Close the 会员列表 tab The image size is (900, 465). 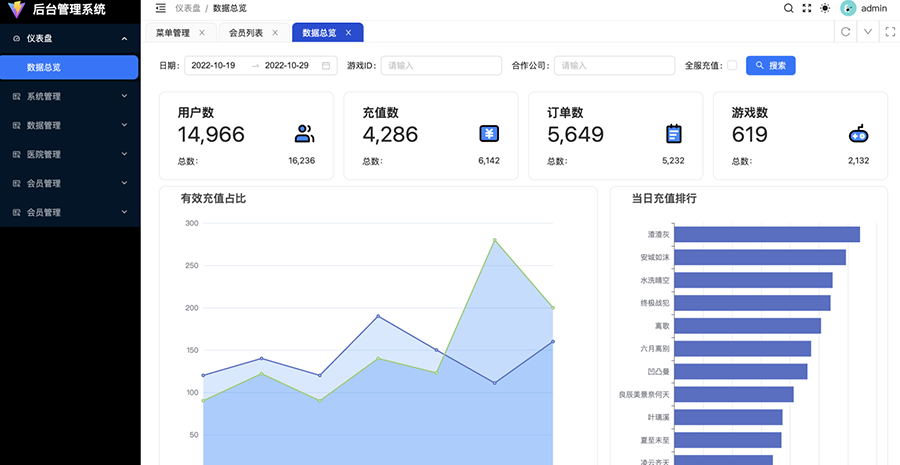275,33
